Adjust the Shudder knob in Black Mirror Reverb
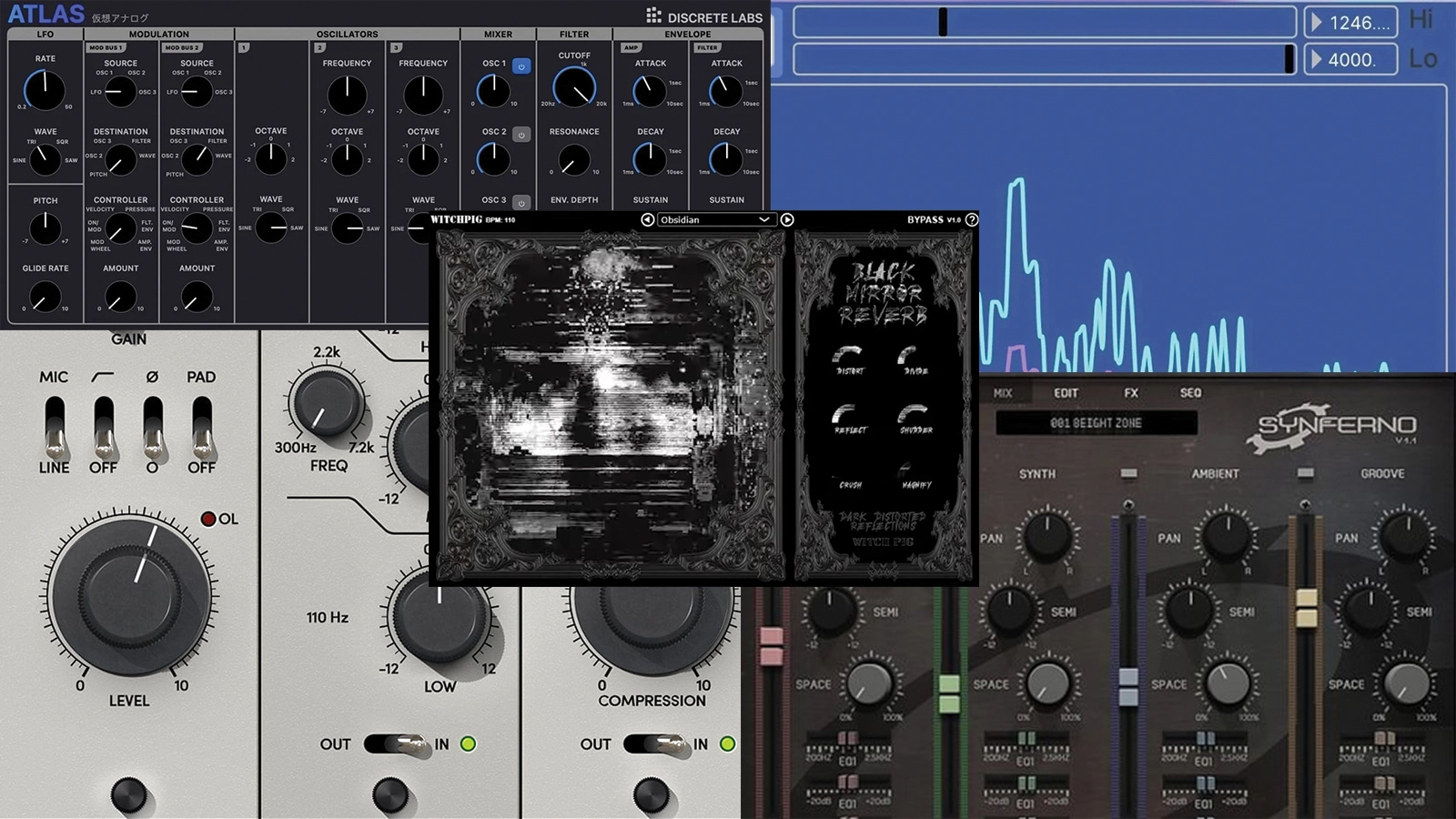 (913, 413)
